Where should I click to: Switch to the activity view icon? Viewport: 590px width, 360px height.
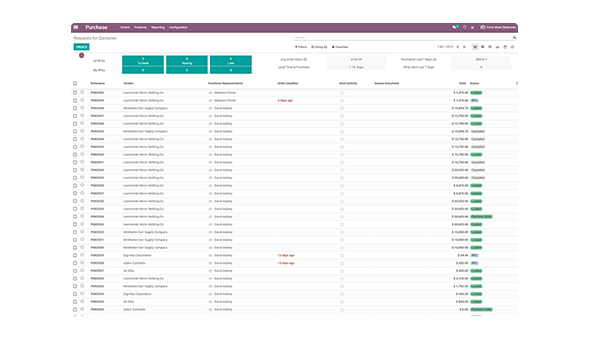pos(512,47)
